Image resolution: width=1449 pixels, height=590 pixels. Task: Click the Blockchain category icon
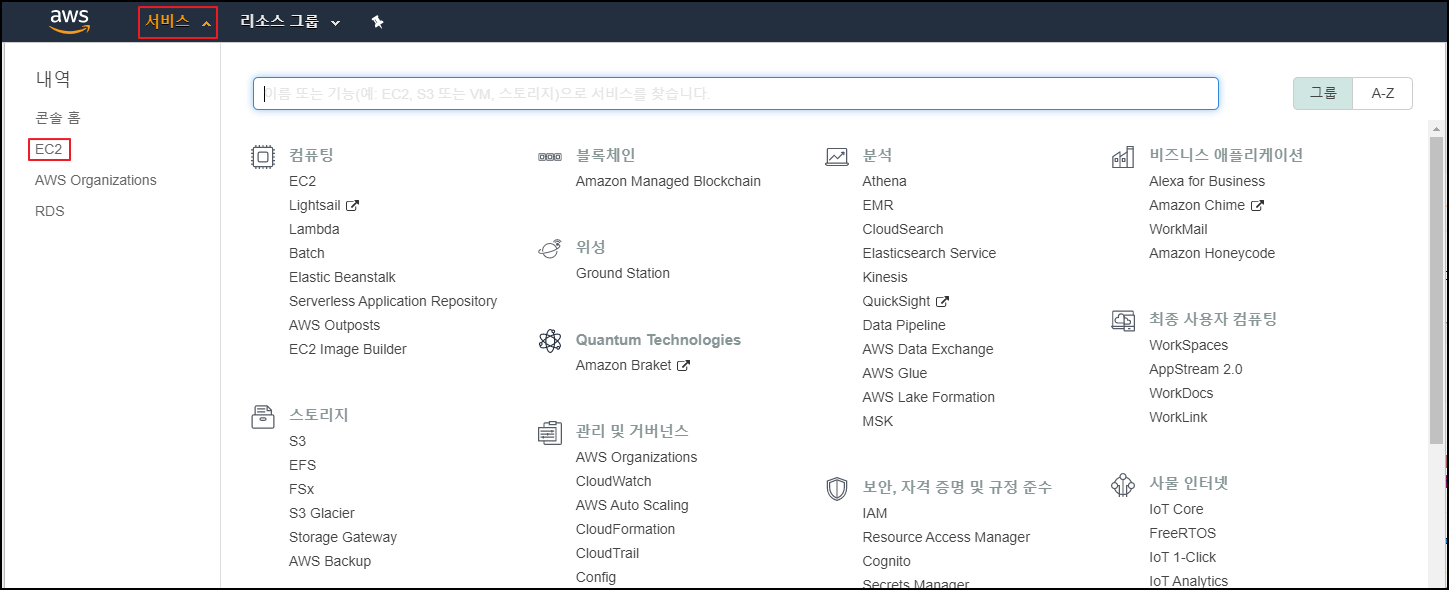(549, 157)
